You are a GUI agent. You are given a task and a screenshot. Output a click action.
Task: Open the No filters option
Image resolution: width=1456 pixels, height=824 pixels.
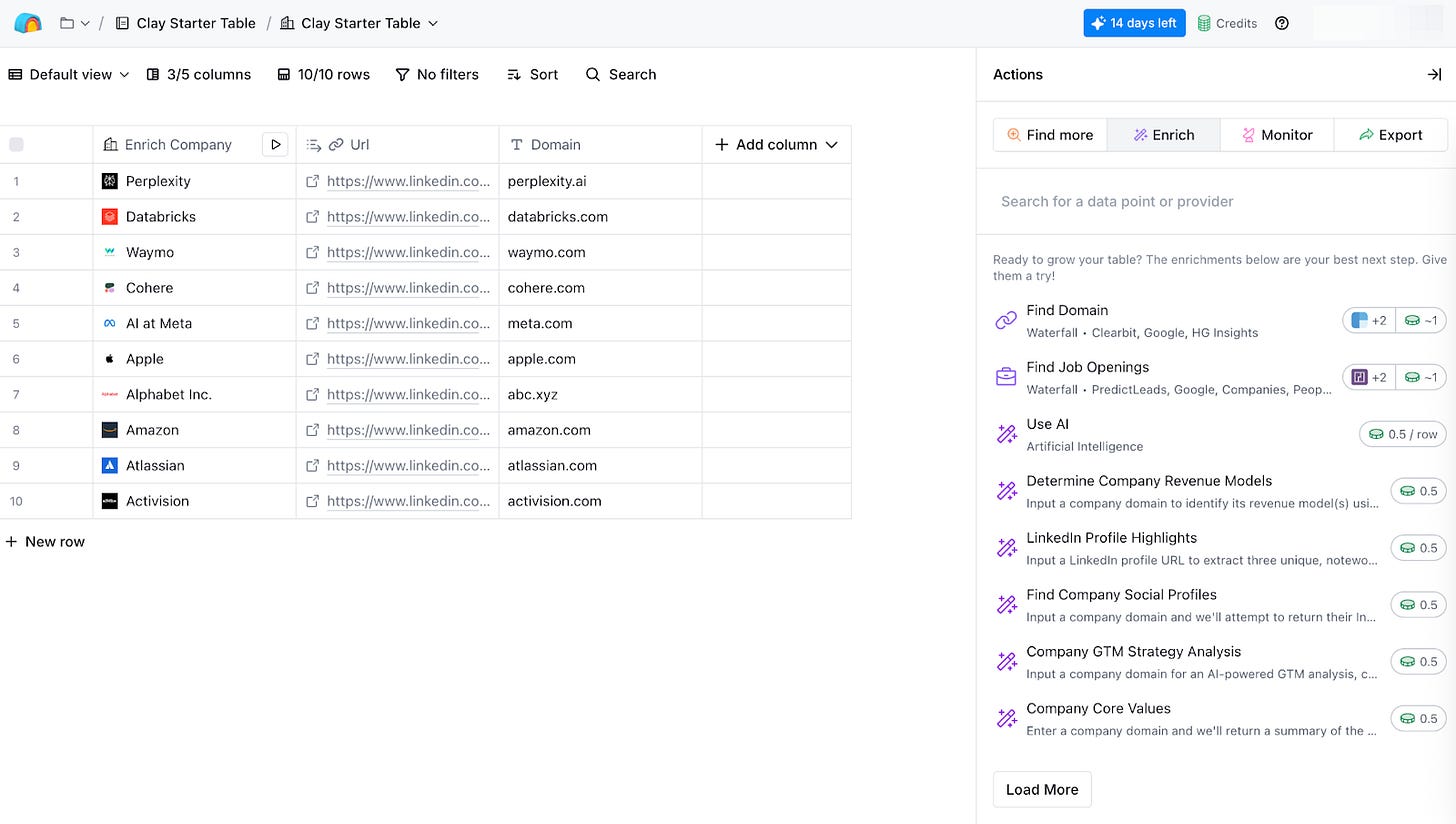pos(437,74)
